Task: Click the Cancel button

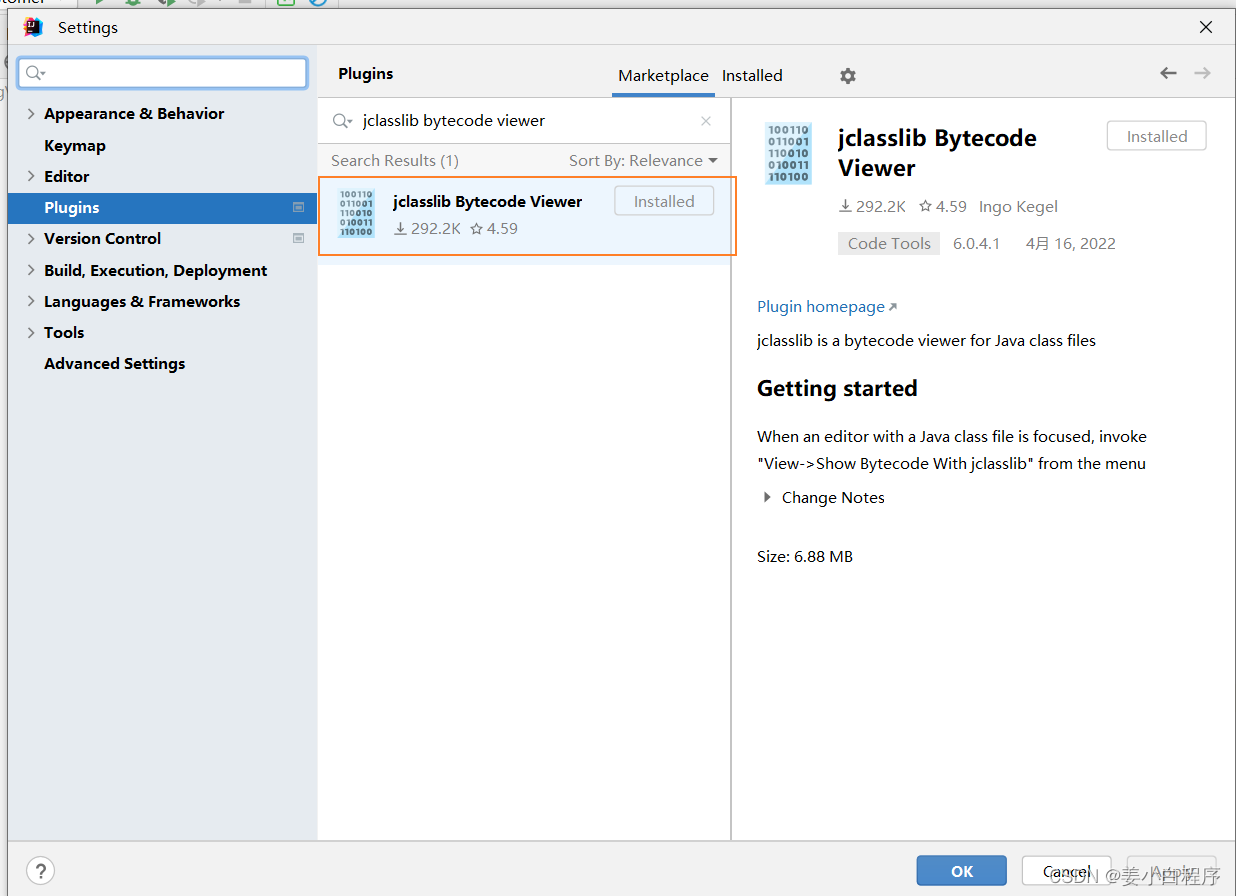Action: [x=1067, y=871]
